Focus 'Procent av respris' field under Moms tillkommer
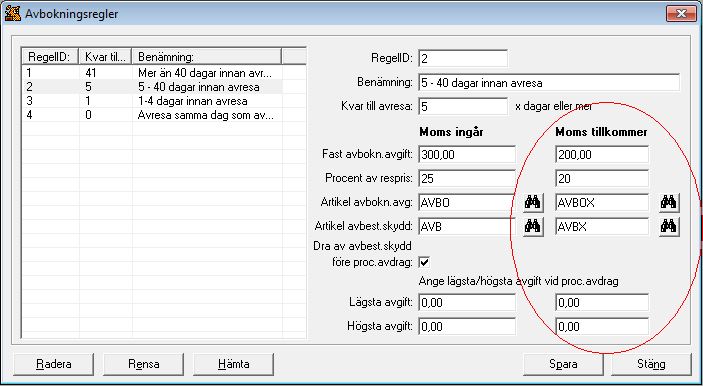The image size is (703, 386). click(602, 178)
